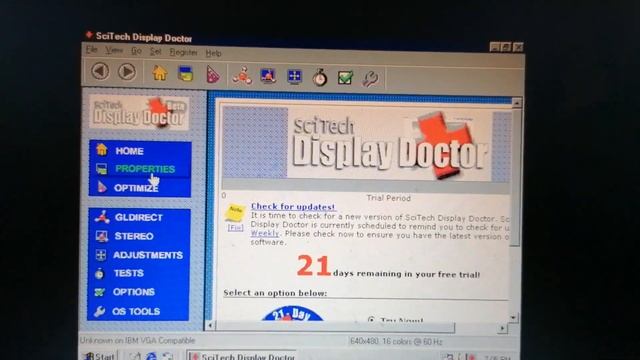This screenshot has height=360, width=640.
Task: Open the Go menu
Action: 136,51
